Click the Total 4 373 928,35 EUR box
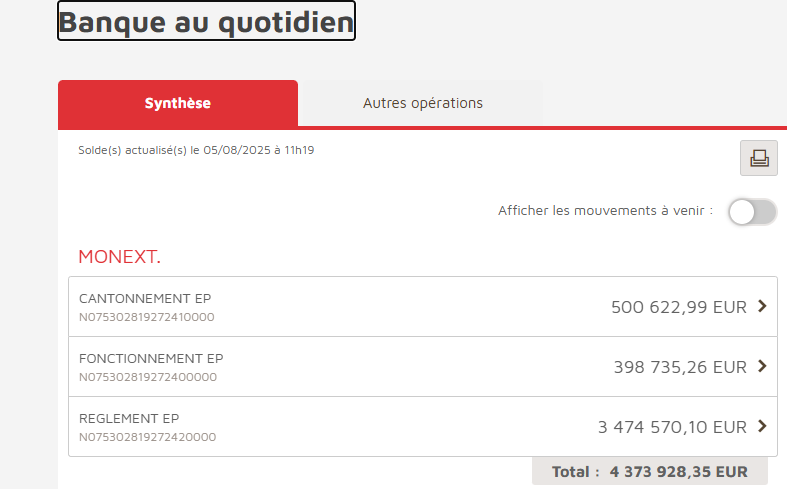 click(650, 471)
